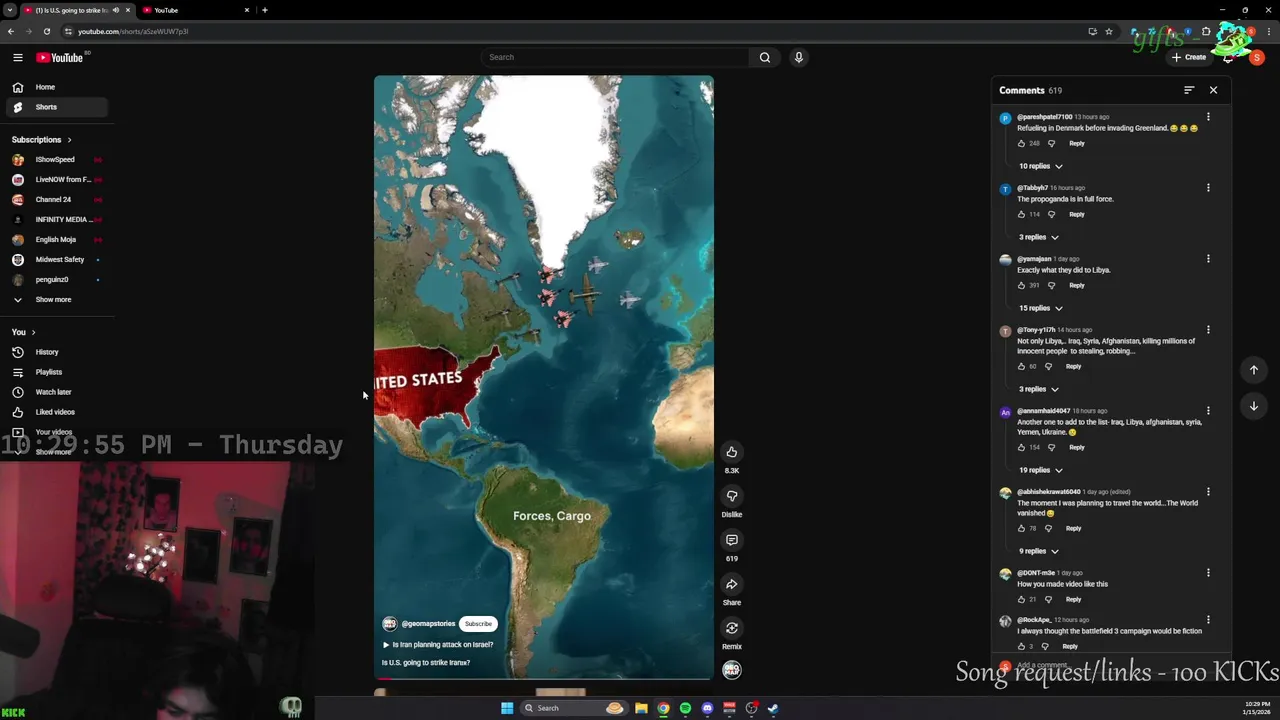Screen dimensions: 1280x720
Task: Open Spotify from the taskbar
Action: (x=685, y=708)
